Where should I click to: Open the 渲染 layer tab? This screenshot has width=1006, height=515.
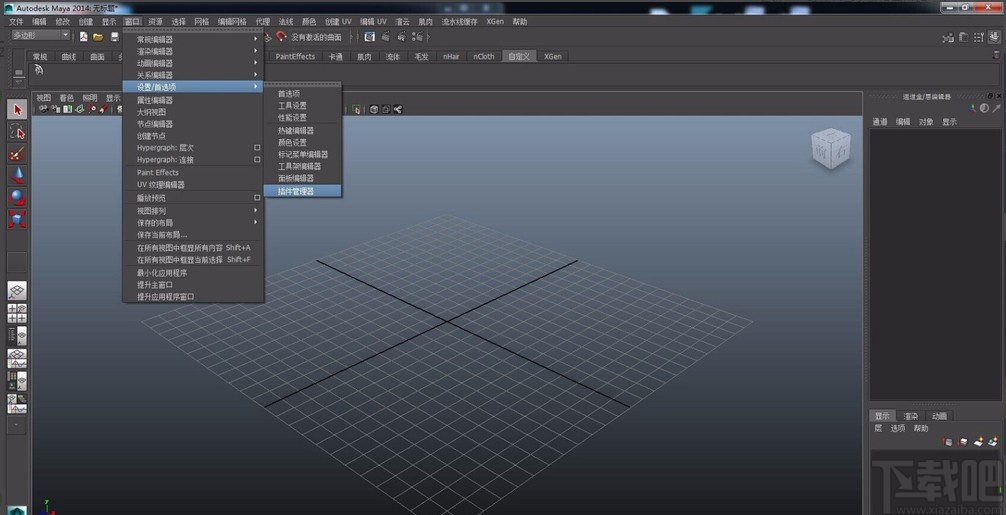[910, 416]
